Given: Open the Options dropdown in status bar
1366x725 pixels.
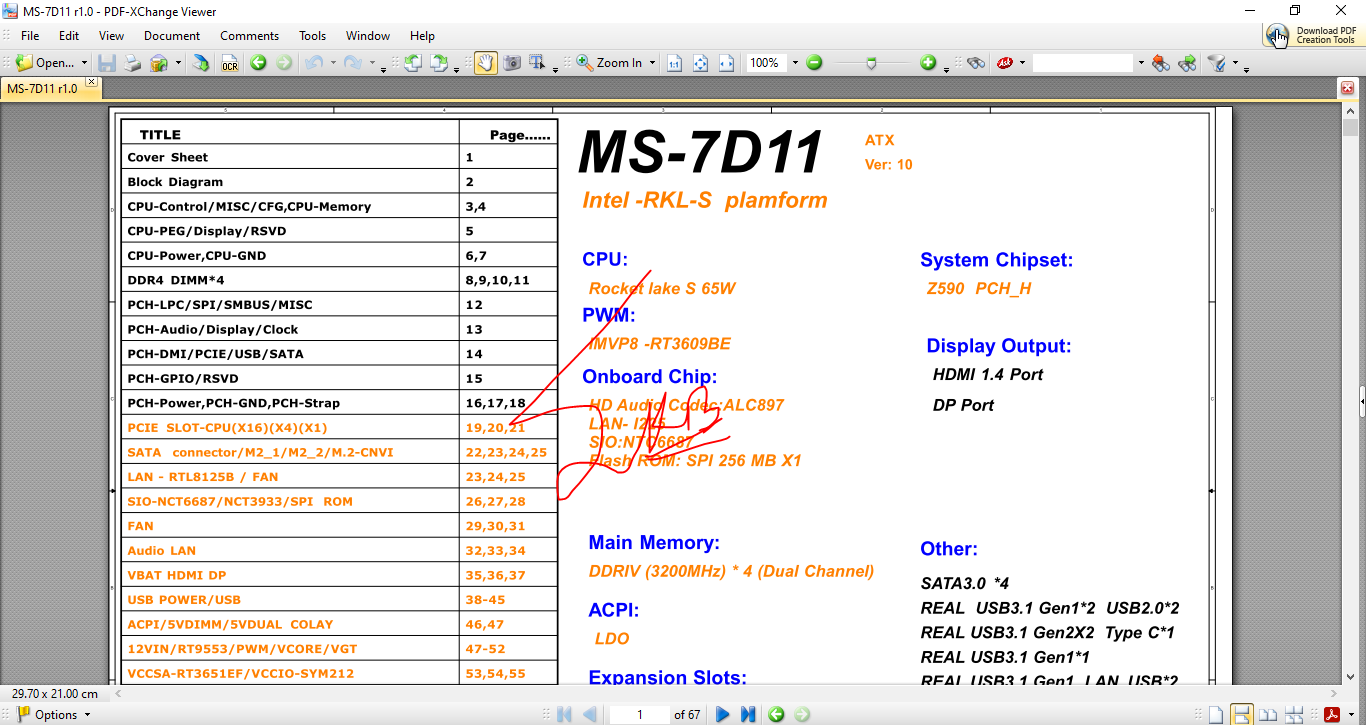Looking at the screenshot, I should [87, 715].
